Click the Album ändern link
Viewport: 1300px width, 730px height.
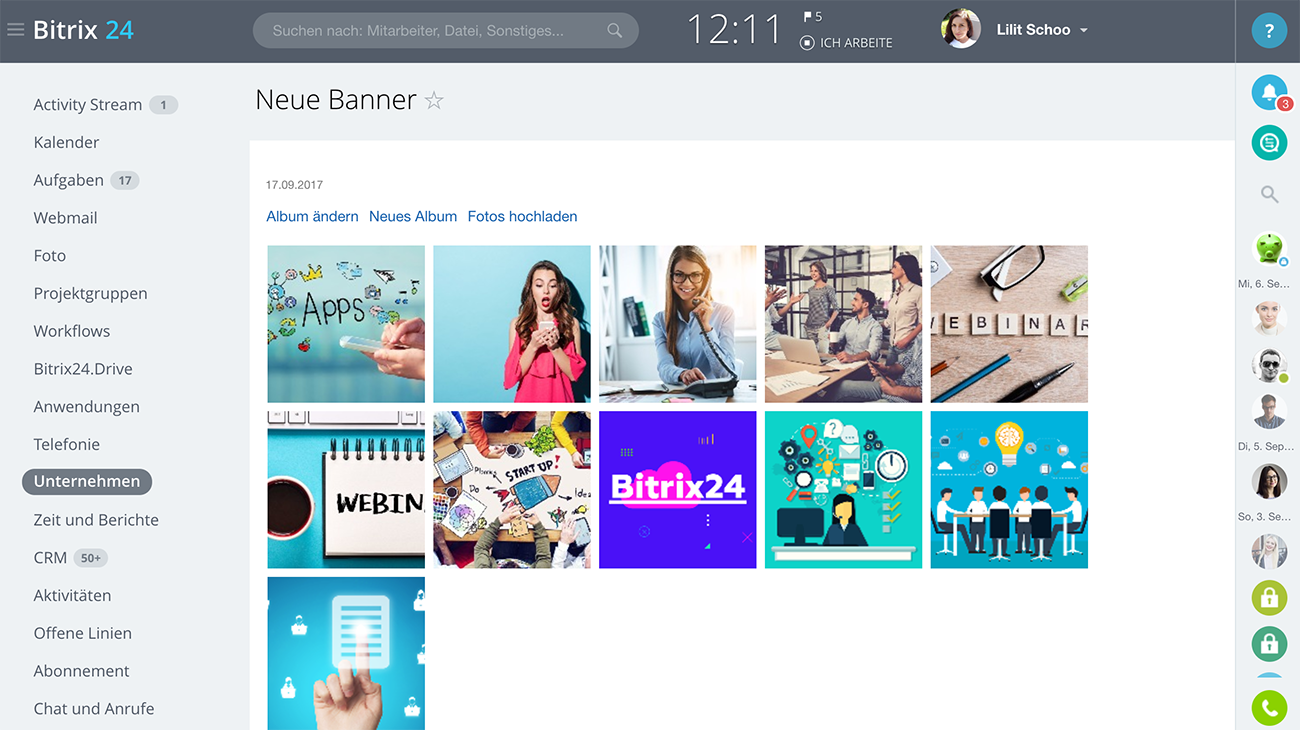(x=312, y=216)
